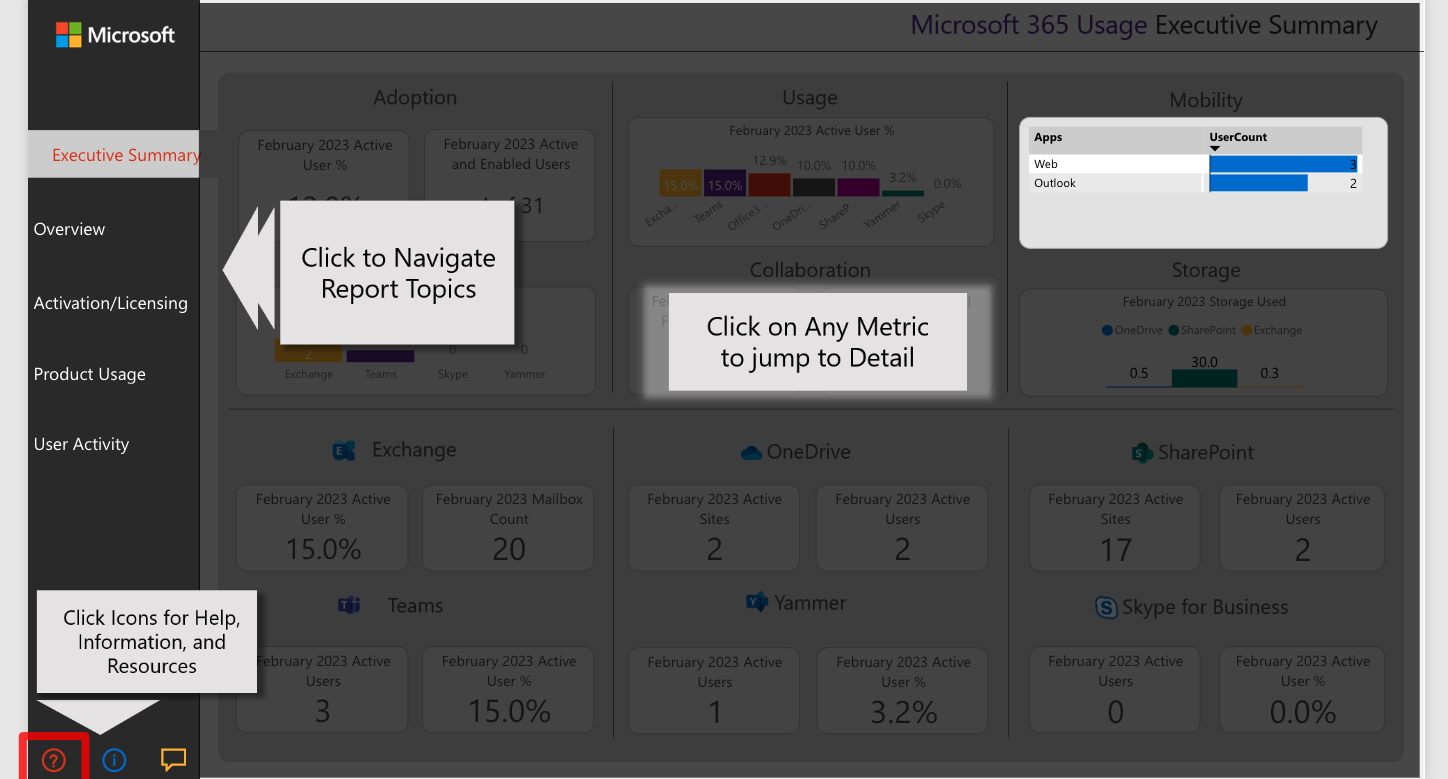The height and width of the screenshot is (779, 1448).
Task: Click 'February 2023 Storage Used' chart title
Action: (1204, 301)
